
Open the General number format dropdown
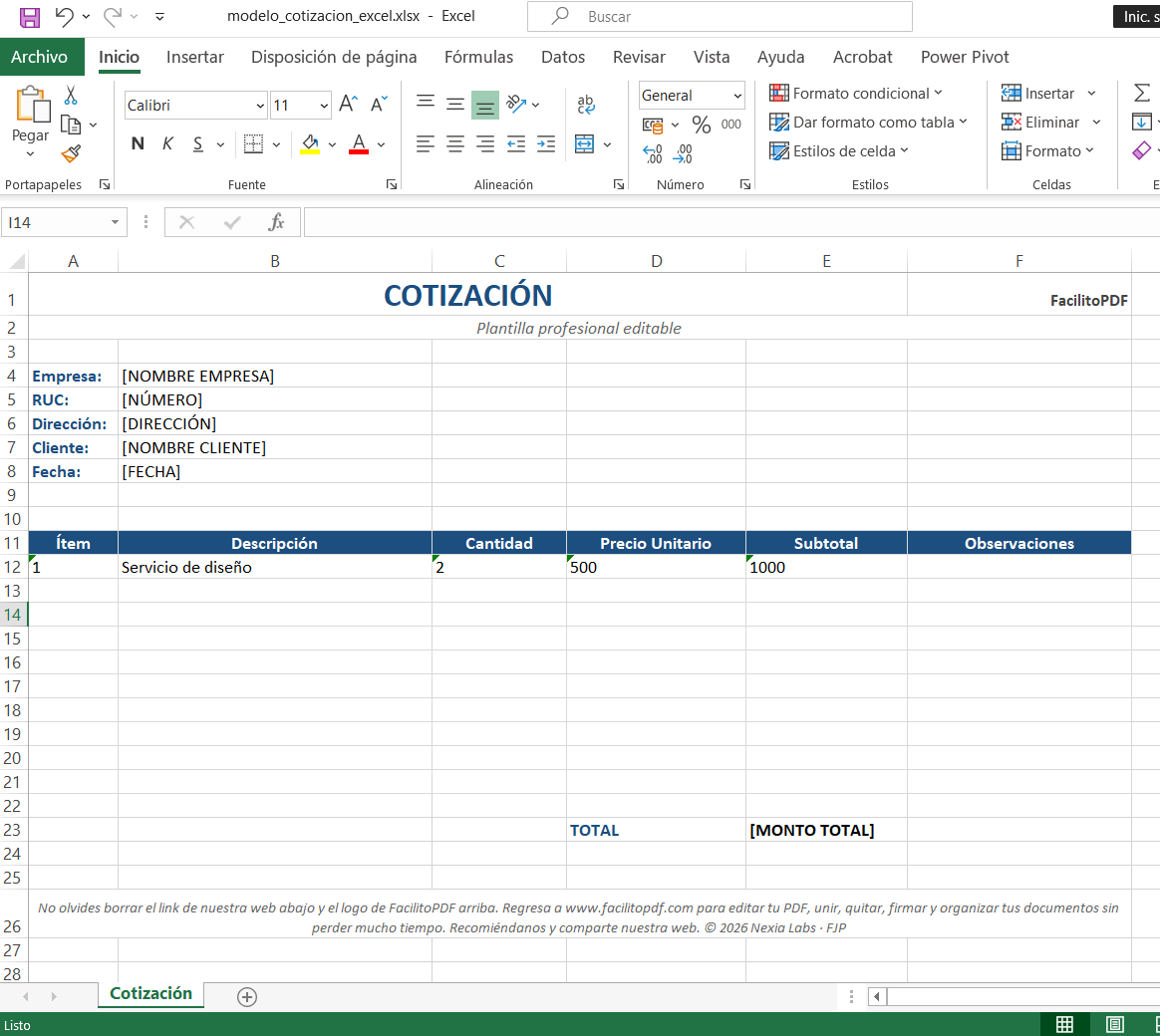737,96
